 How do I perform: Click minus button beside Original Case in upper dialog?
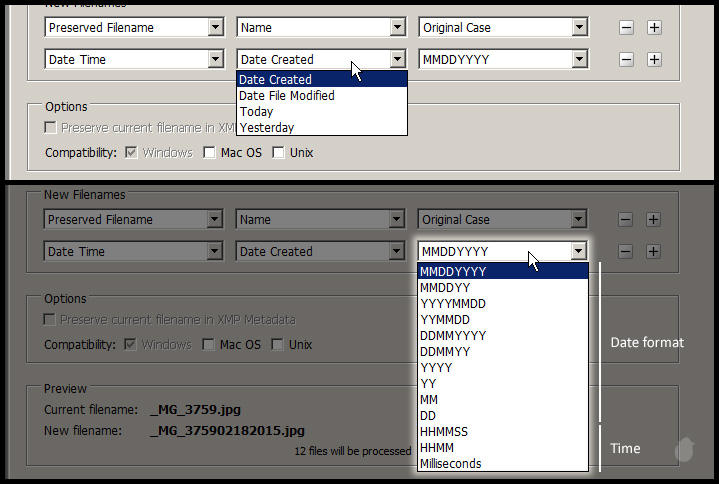[626, 28]
